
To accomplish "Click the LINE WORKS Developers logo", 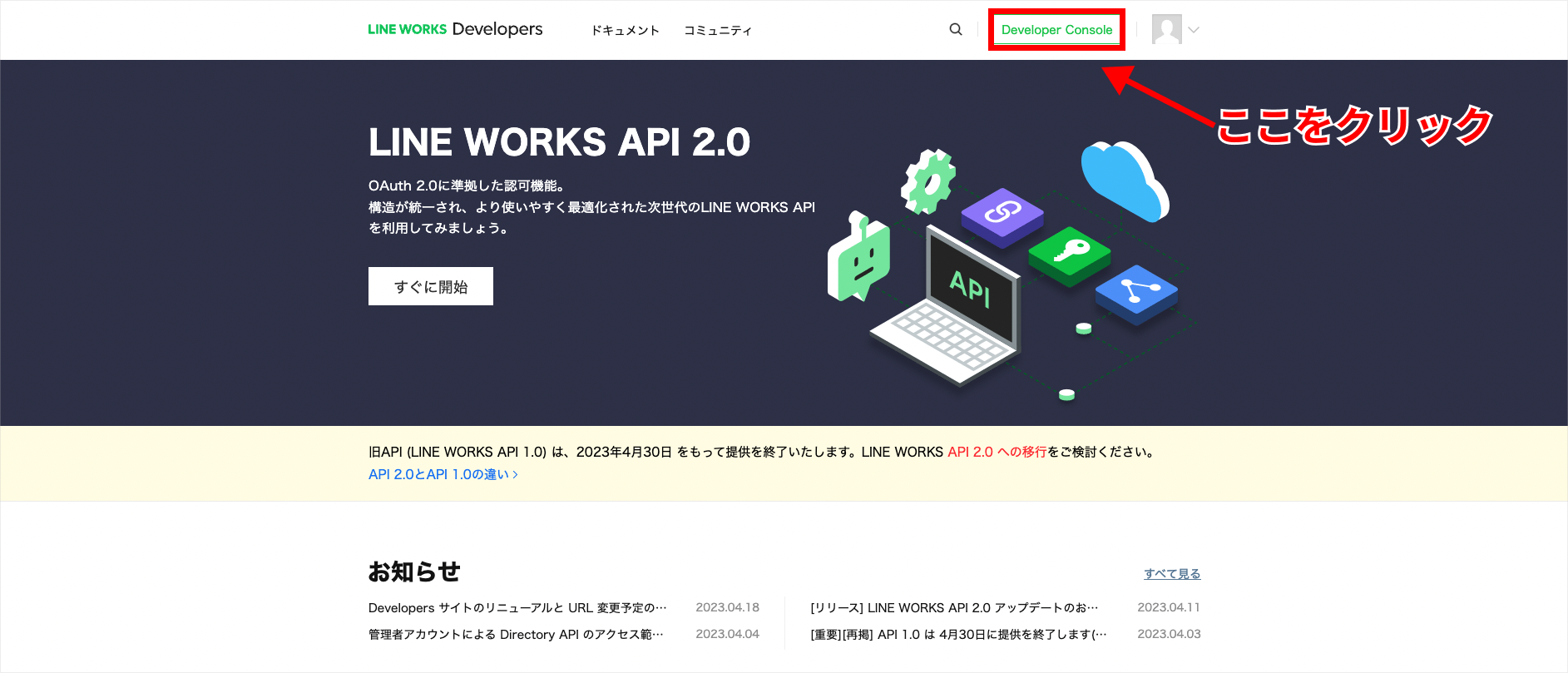I will point(455,30).
